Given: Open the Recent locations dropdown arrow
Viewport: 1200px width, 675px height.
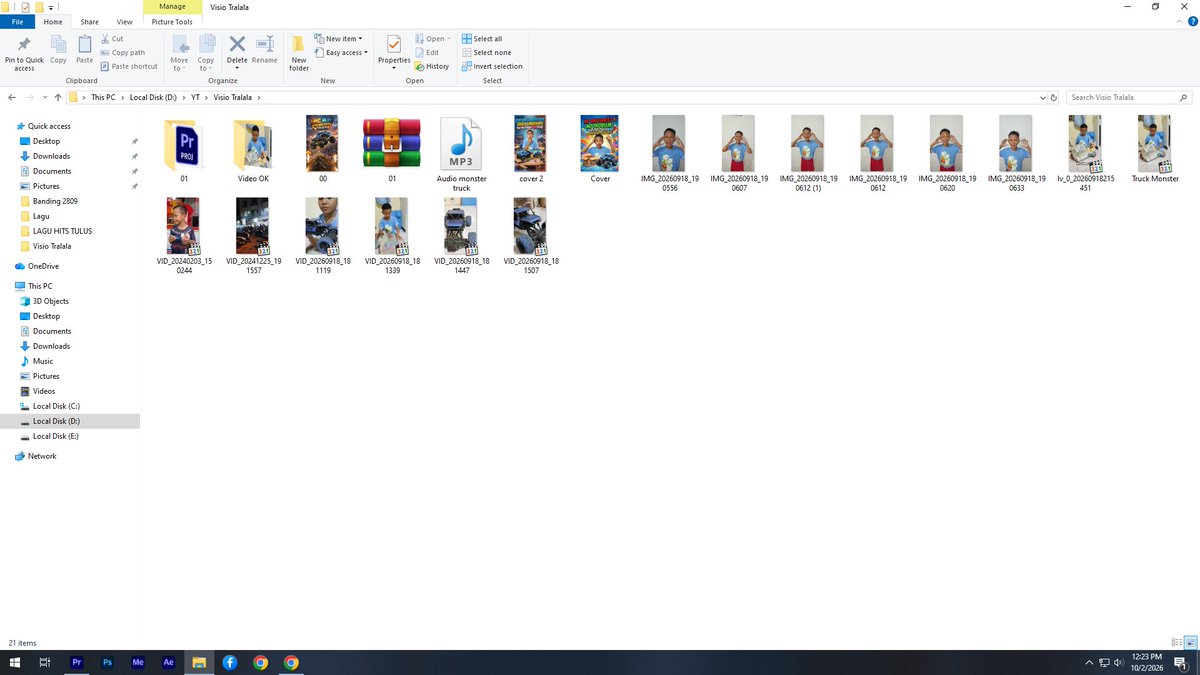Looking at the screenshot, I should [44, 98].
